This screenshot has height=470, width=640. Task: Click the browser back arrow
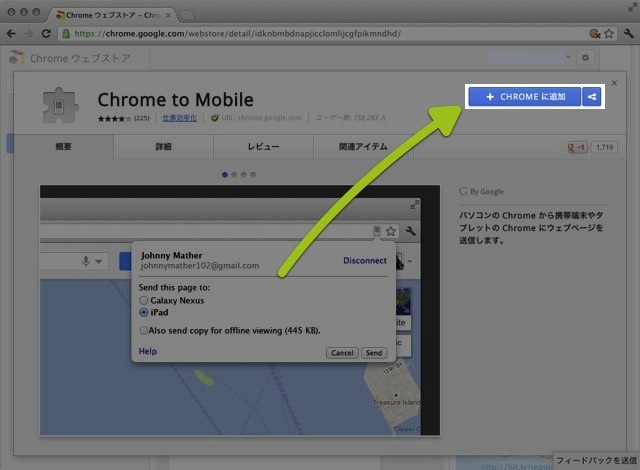click(x=11, y=33)
